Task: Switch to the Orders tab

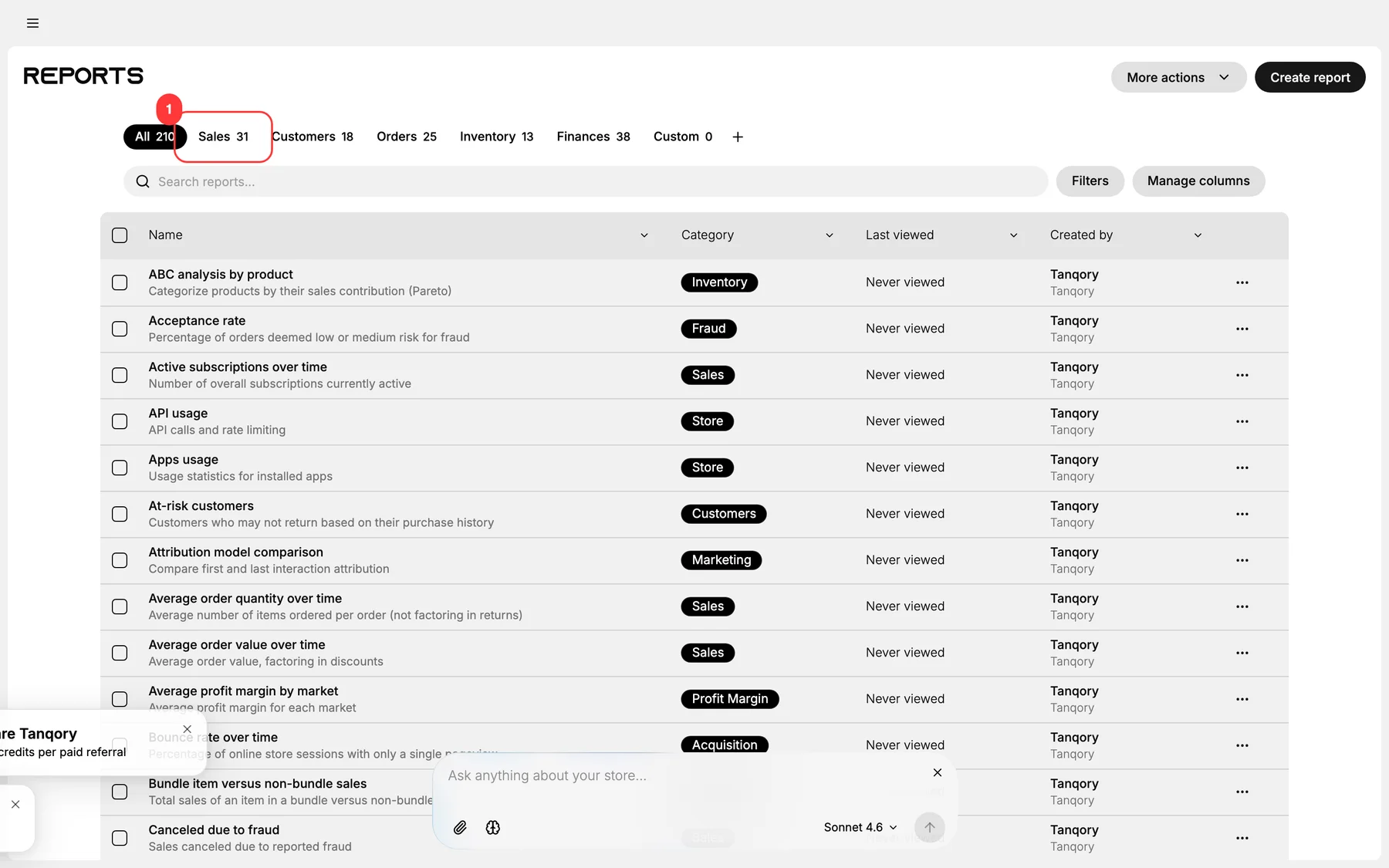Action: pos(407,137)
